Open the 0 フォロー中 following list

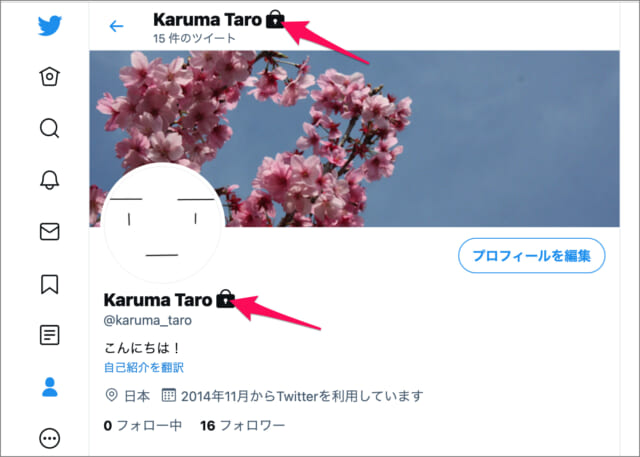pos(142,426)
